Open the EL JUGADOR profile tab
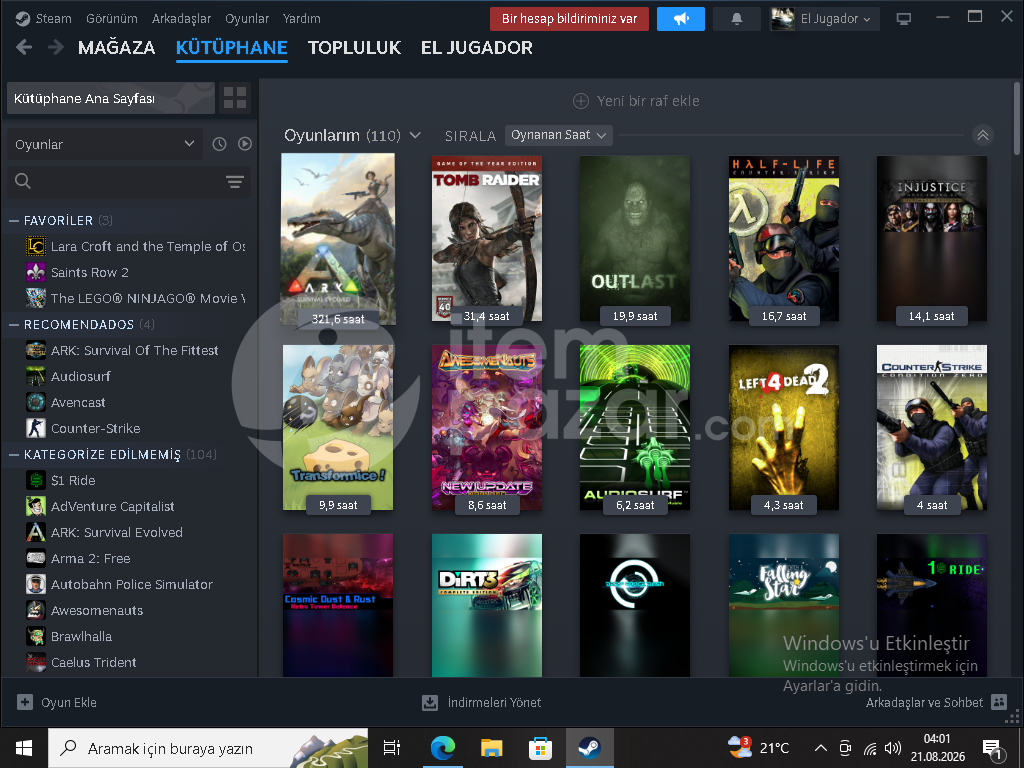This screenshot has height=768, width=1024. point(477,48)
